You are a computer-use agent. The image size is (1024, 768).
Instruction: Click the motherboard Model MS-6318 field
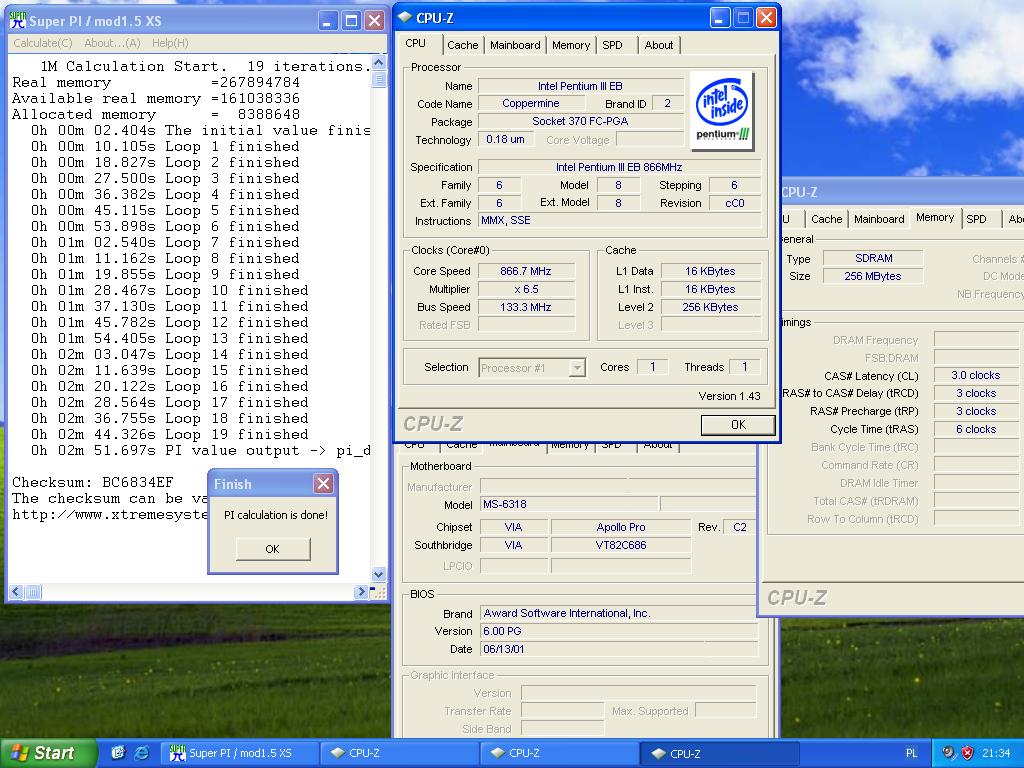pyautogui.click(x=569, y=504)
